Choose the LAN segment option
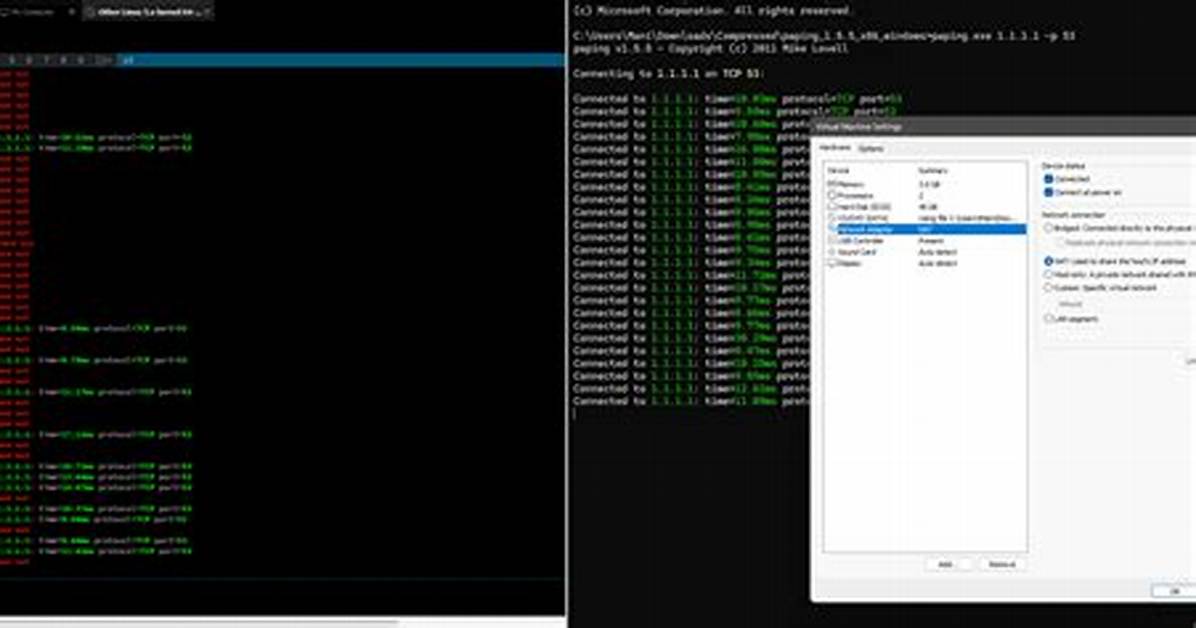The image size is (1196, 628). pos(1049,318)
